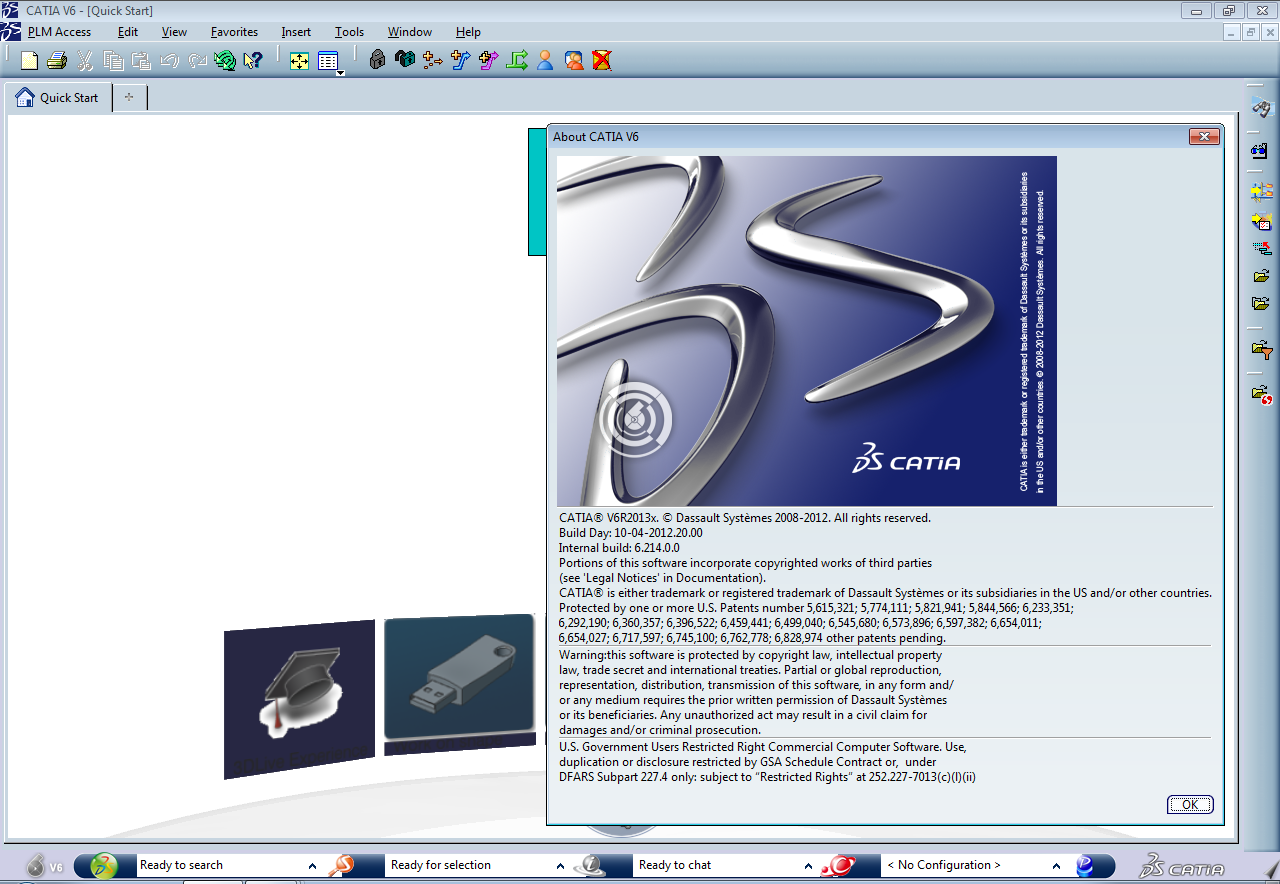1280x884 pixels.
Task: Click the Ready to search input field
Action: click(x=220, y=866)
